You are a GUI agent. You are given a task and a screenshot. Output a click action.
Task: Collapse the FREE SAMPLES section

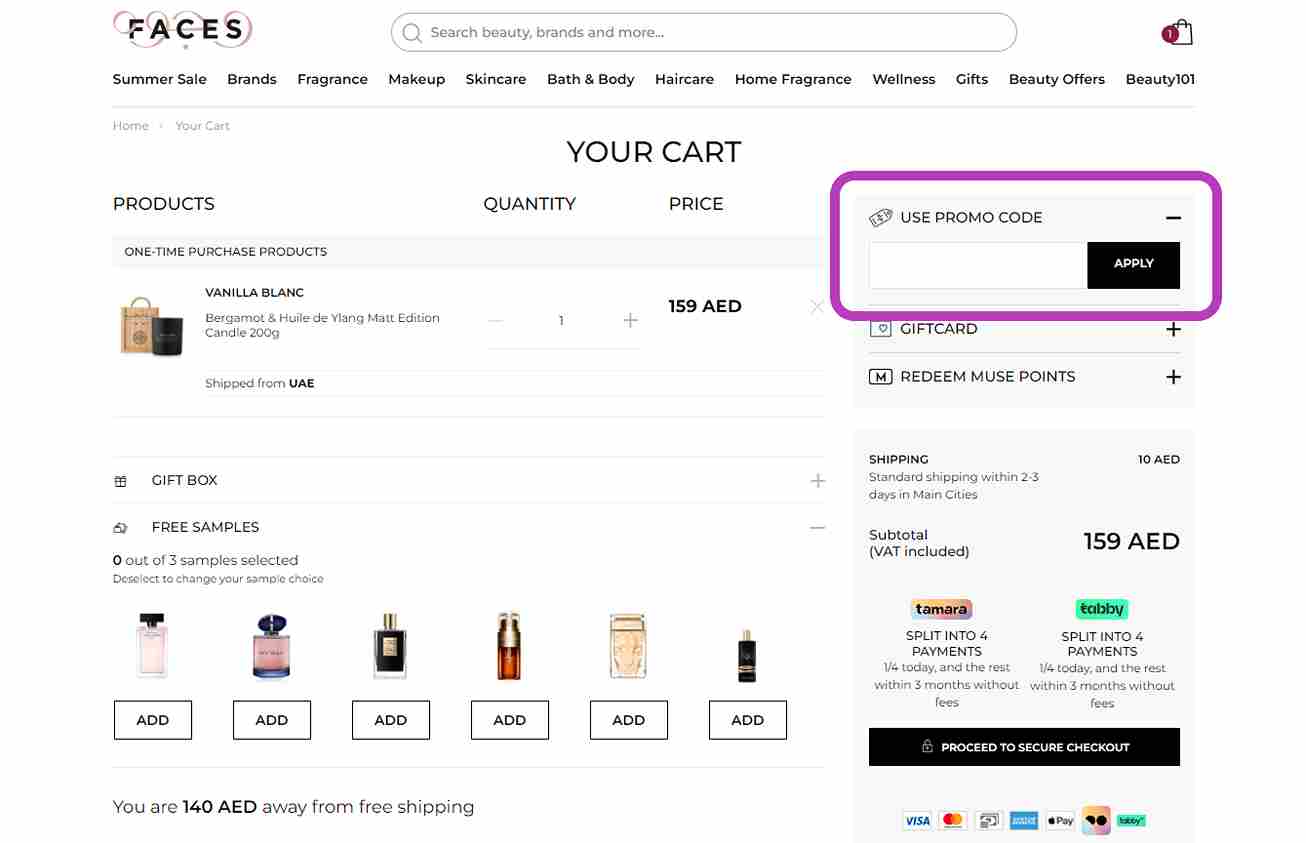[817, 527]
